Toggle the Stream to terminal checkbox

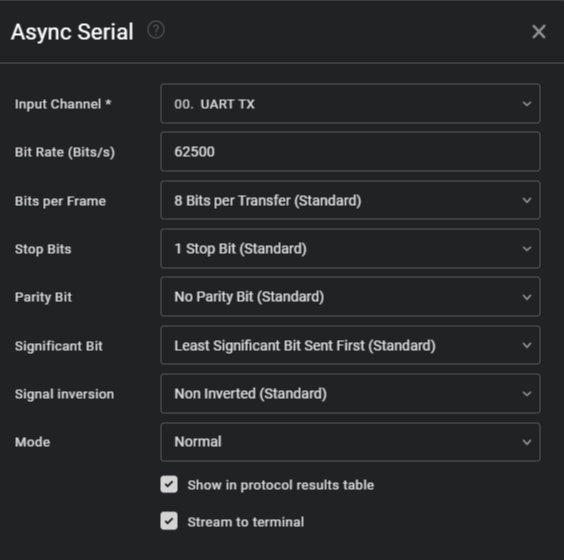coord(169,521)
